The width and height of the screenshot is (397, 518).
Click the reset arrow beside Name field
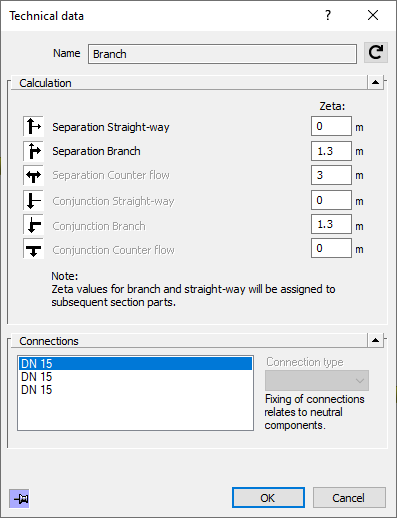pos(376,53)
